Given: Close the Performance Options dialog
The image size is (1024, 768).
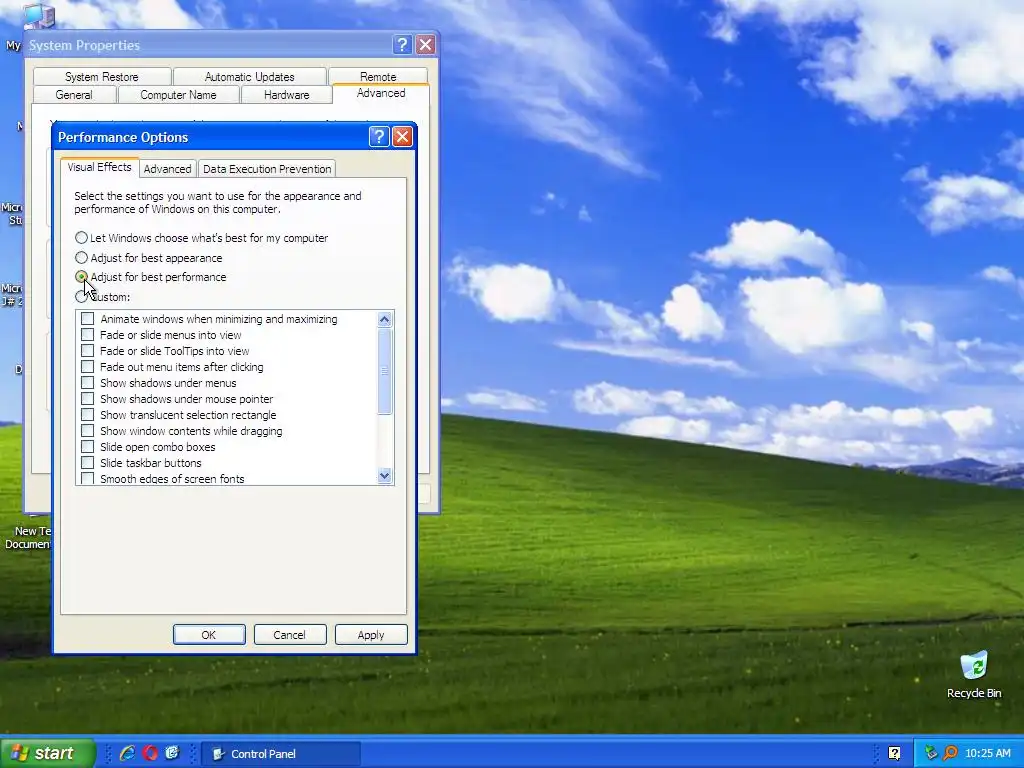Looking at the screenshot, I should [402, 136].
